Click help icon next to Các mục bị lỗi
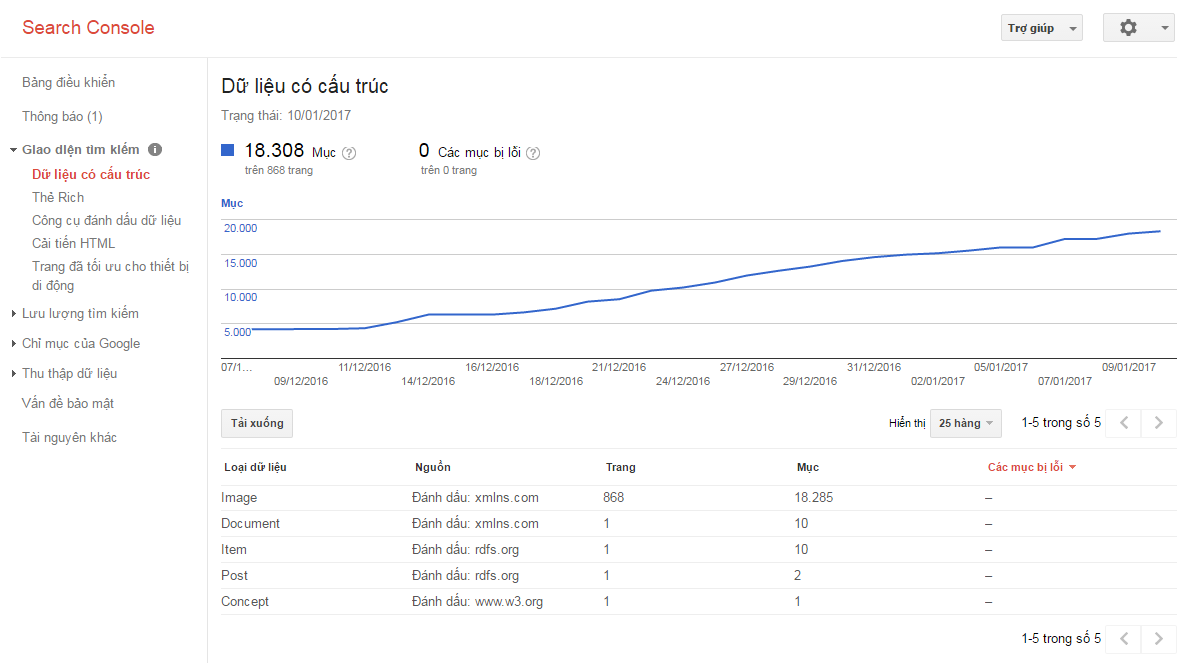Viewport: 1200px width, 670px height. (533, 153)
